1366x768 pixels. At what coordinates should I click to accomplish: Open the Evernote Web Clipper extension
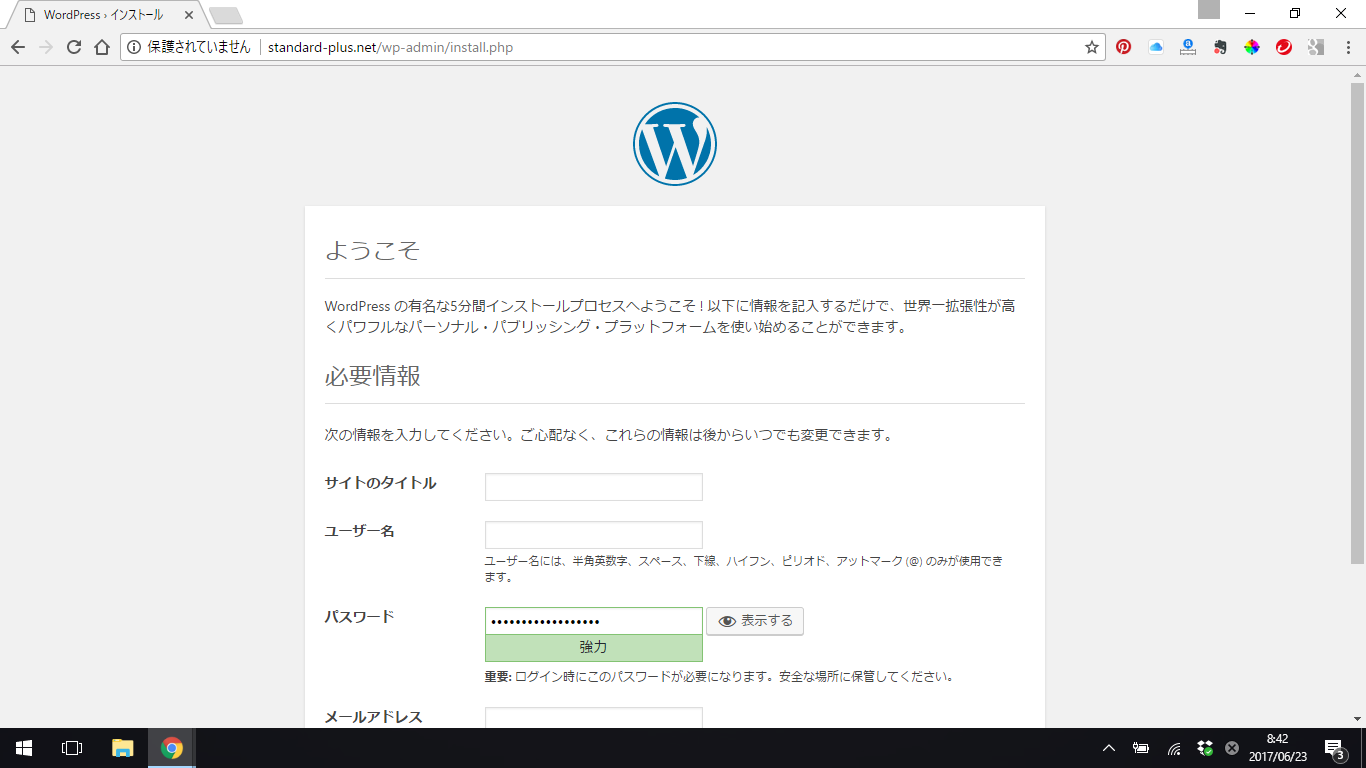coord(1220,47)
